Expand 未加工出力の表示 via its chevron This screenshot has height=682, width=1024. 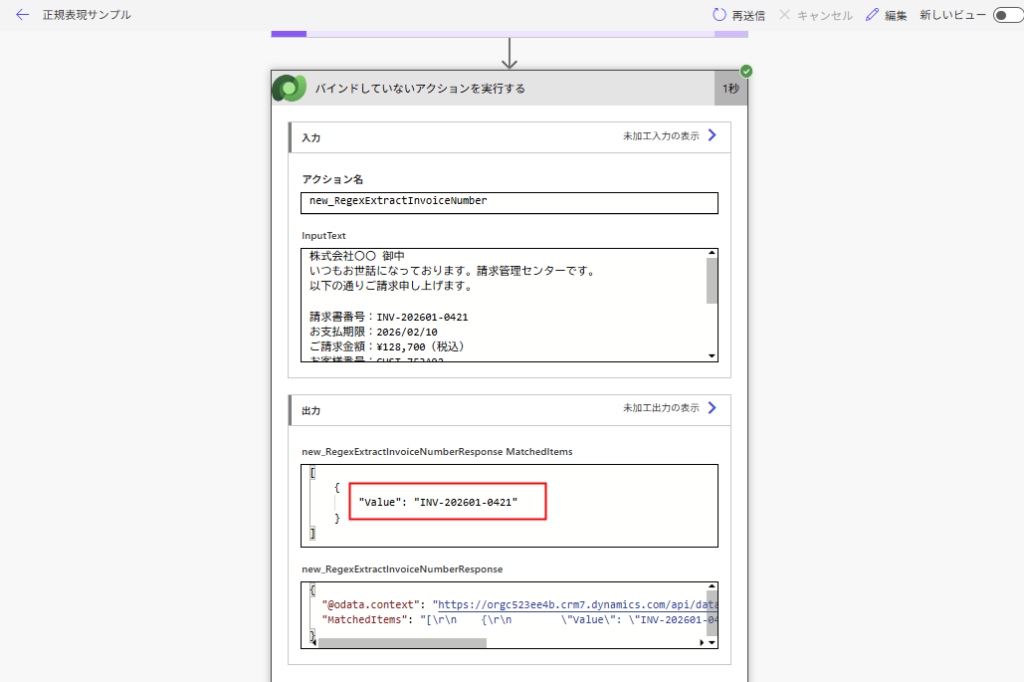(712, 408)
